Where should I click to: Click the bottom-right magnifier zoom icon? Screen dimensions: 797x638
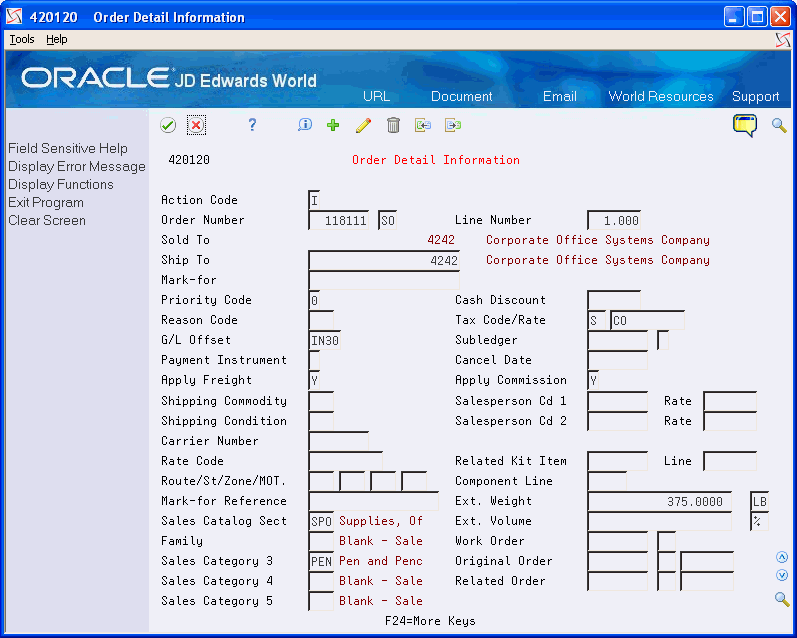[x=782, y=599]
